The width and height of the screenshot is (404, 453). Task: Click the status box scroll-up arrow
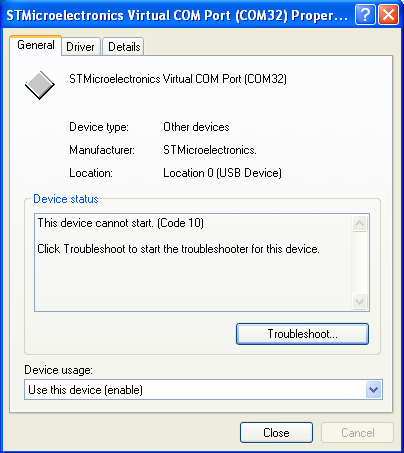[x=359, y=223]
